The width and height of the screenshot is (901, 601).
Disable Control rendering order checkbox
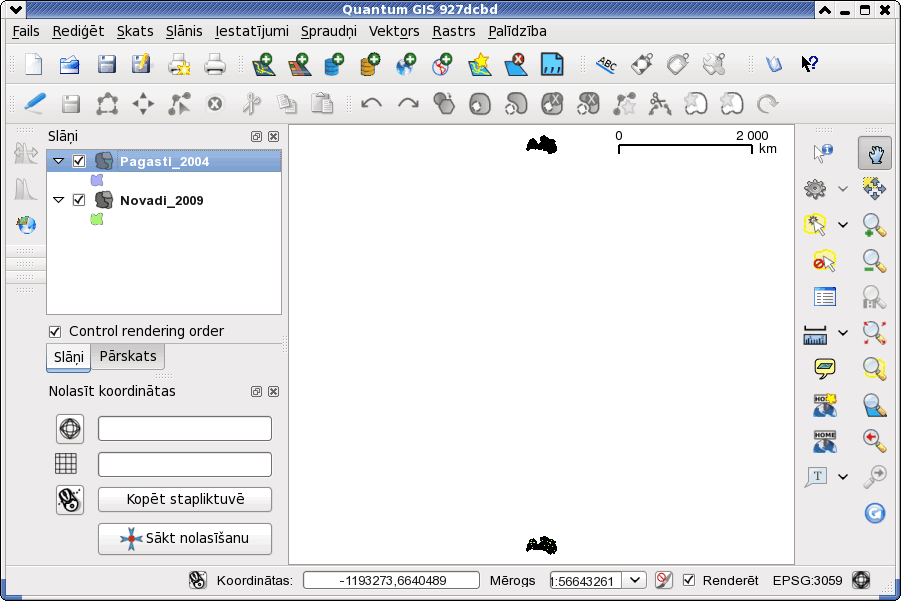point(55,332)
